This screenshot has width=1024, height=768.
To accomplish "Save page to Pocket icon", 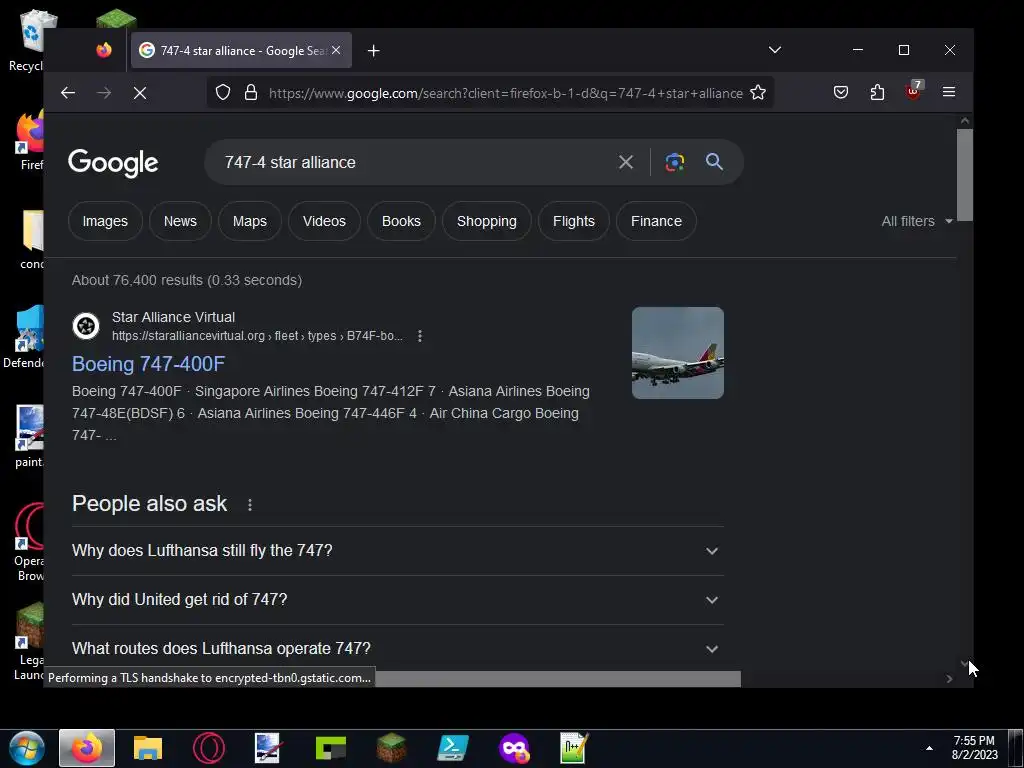I will point(841,93).
